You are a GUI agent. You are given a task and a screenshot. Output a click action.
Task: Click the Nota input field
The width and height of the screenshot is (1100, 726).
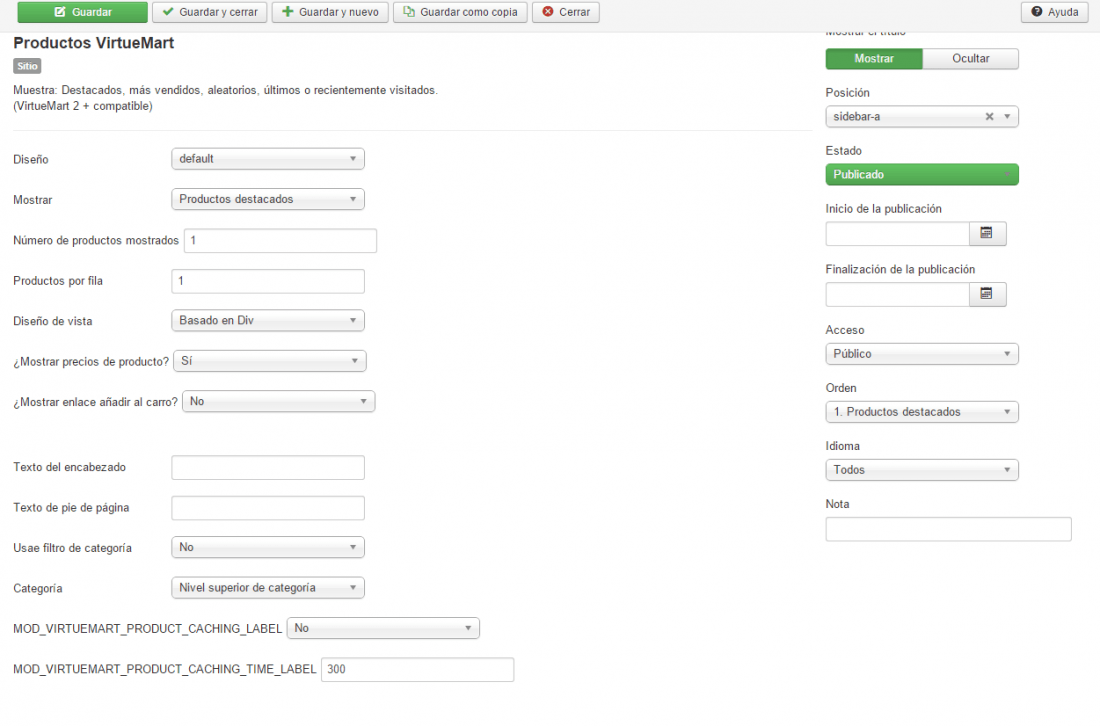click(948, 530)
